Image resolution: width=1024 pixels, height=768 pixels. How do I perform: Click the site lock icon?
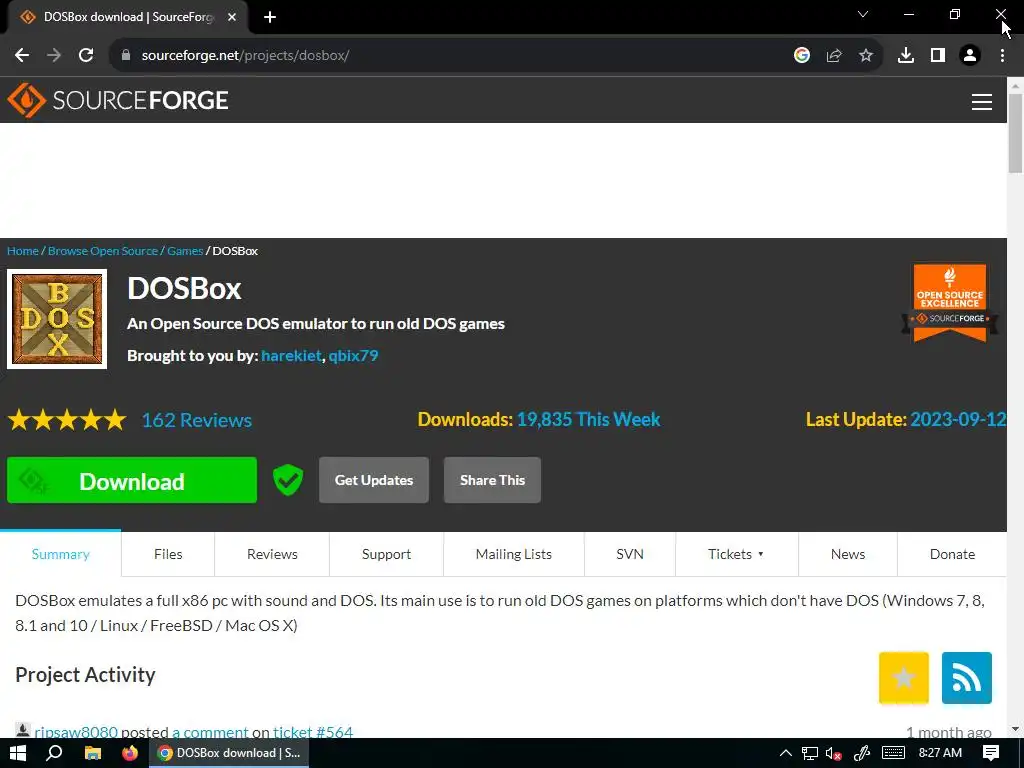(126, 56)
